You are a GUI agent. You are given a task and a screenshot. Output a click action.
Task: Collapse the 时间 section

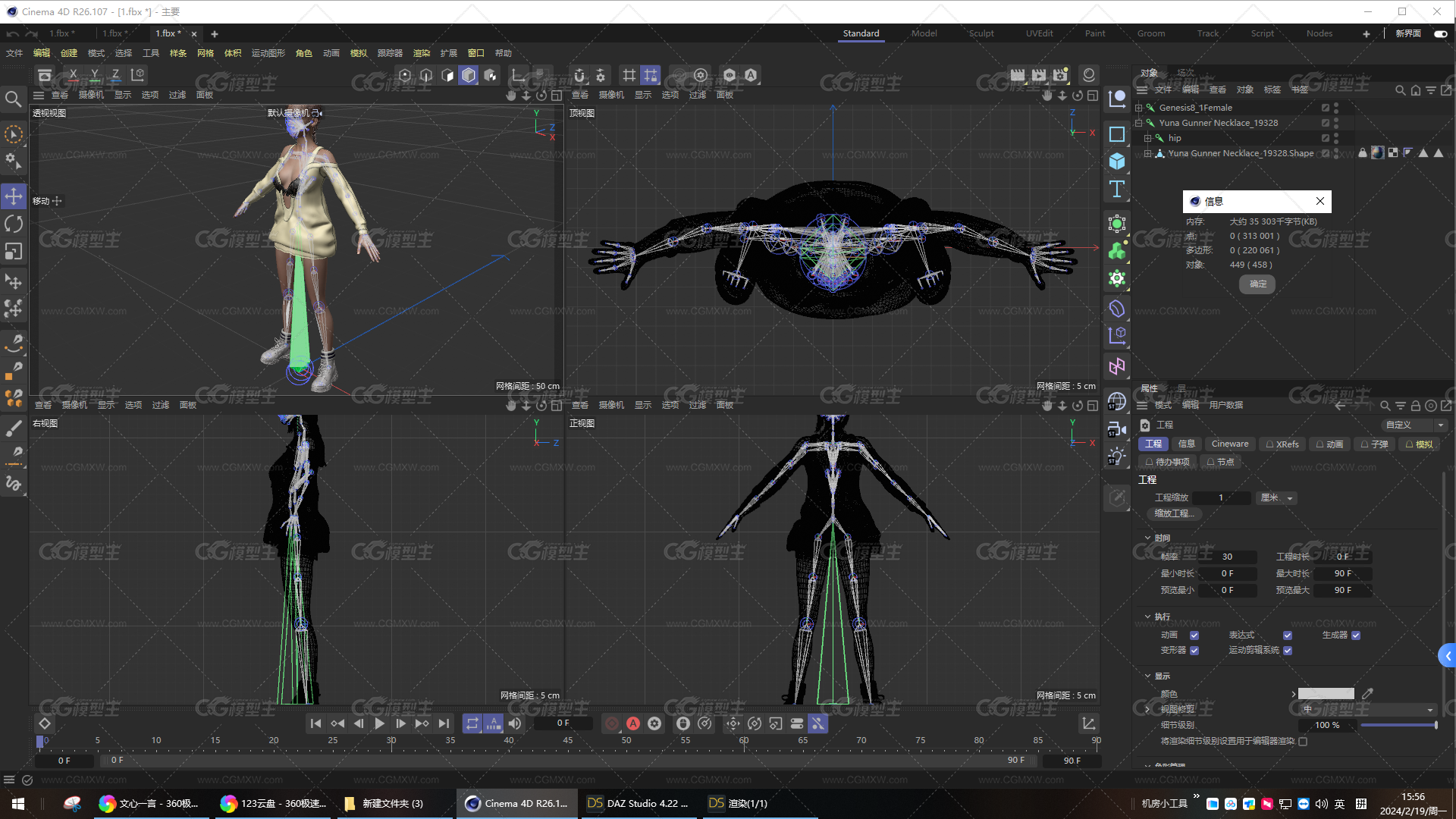click(x=1147, y=538)
